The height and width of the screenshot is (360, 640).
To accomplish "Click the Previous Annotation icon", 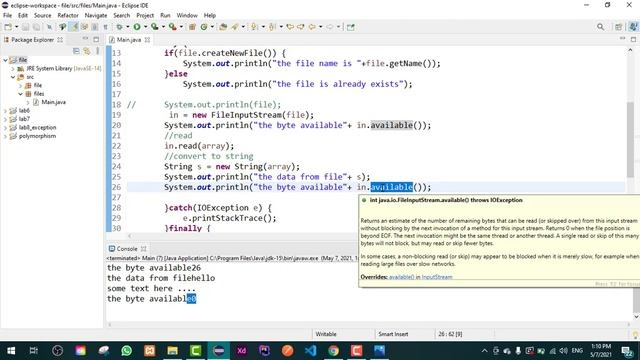I will [x=272, y=27].
